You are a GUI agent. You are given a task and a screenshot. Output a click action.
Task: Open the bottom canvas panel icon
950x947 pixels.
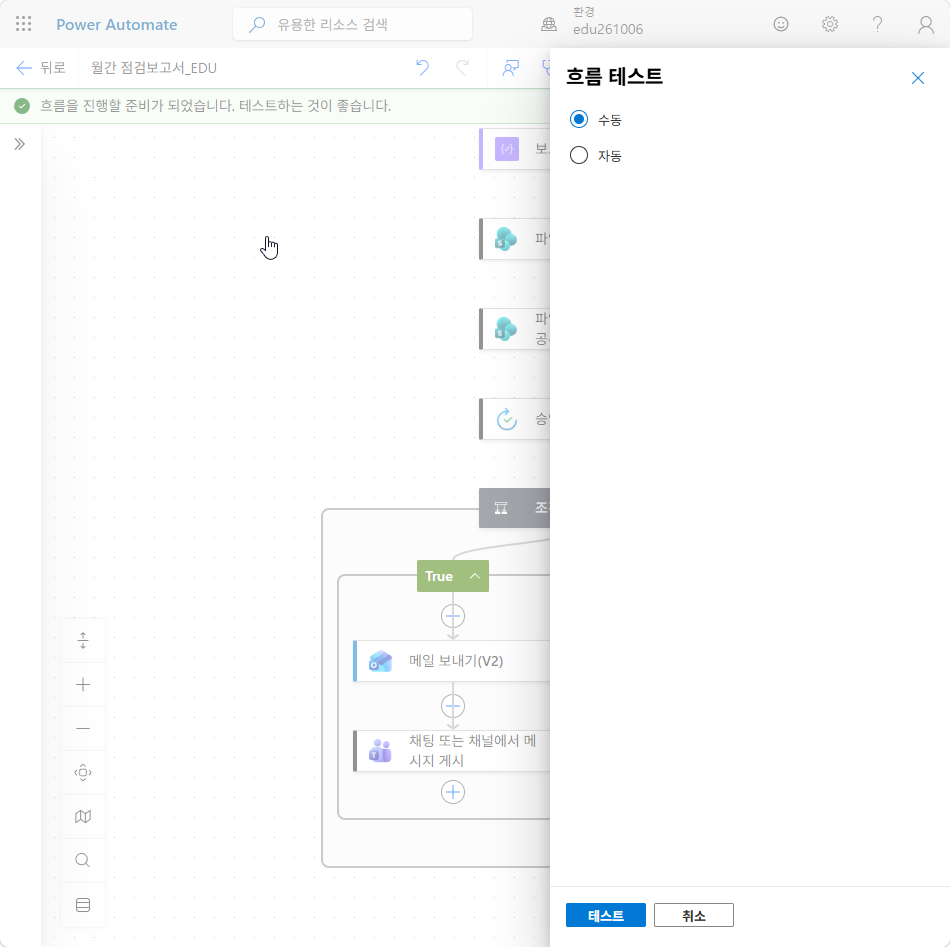(x=83, y=905)
